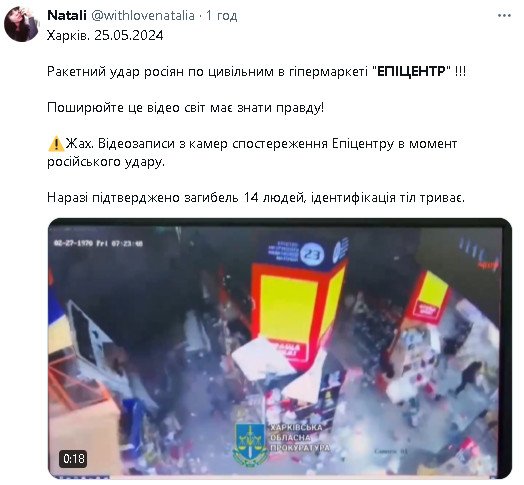Click the 'Ракетний удар росіян' sentence
The height and width of the screenshot is (485, 524).
[x=256, y=72]
